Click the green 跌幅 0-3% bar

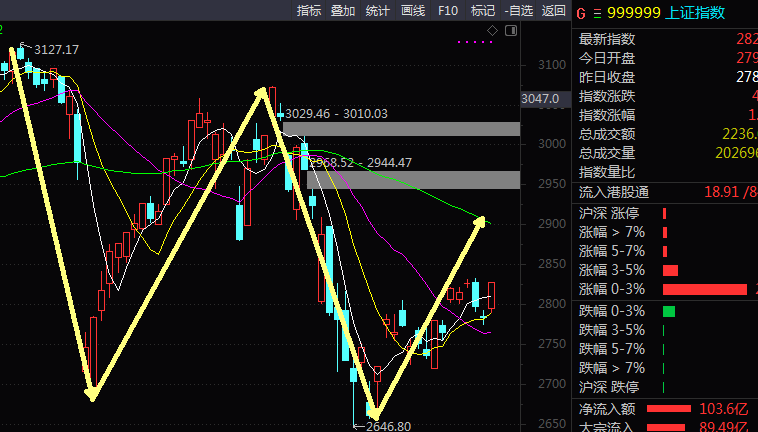coord(669,311)
